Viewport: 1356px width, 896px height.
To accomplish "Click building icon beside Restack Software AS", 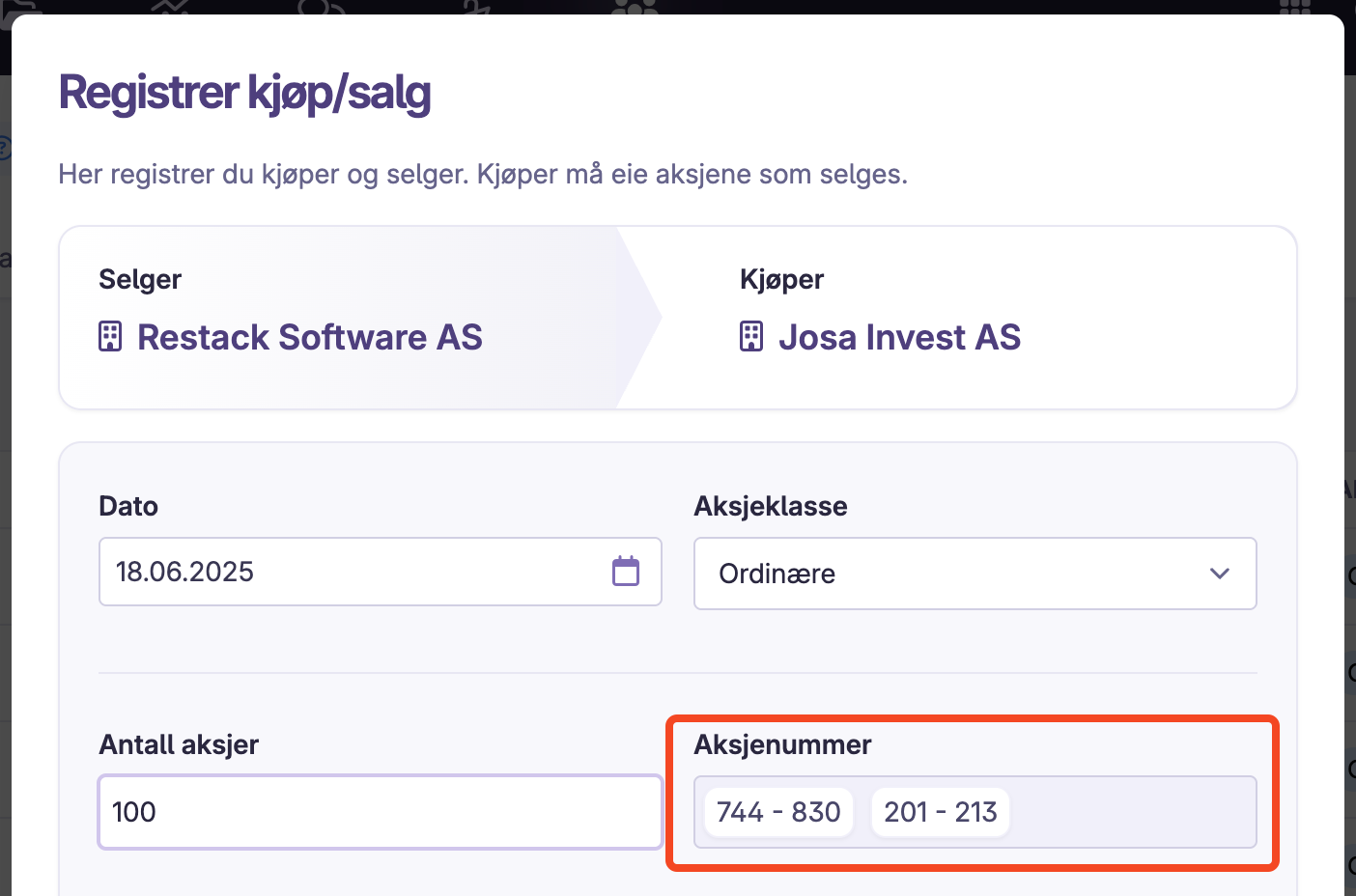I will pos(110,337).
